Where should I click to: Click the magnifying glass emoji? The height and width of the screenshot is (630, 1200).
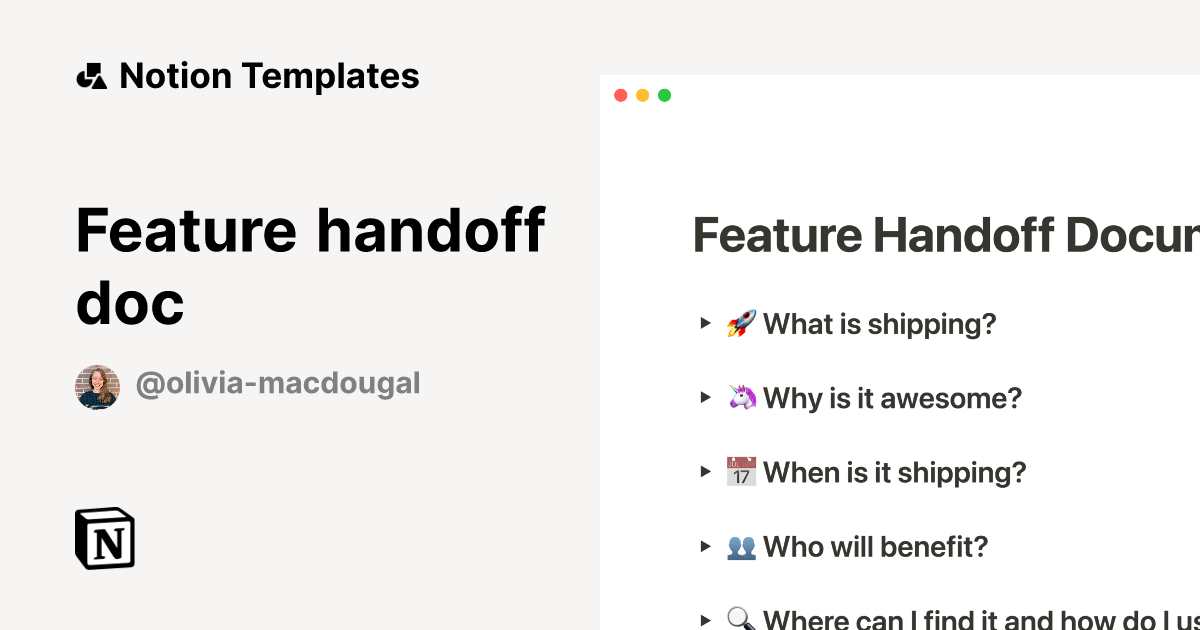click(741, 620)
